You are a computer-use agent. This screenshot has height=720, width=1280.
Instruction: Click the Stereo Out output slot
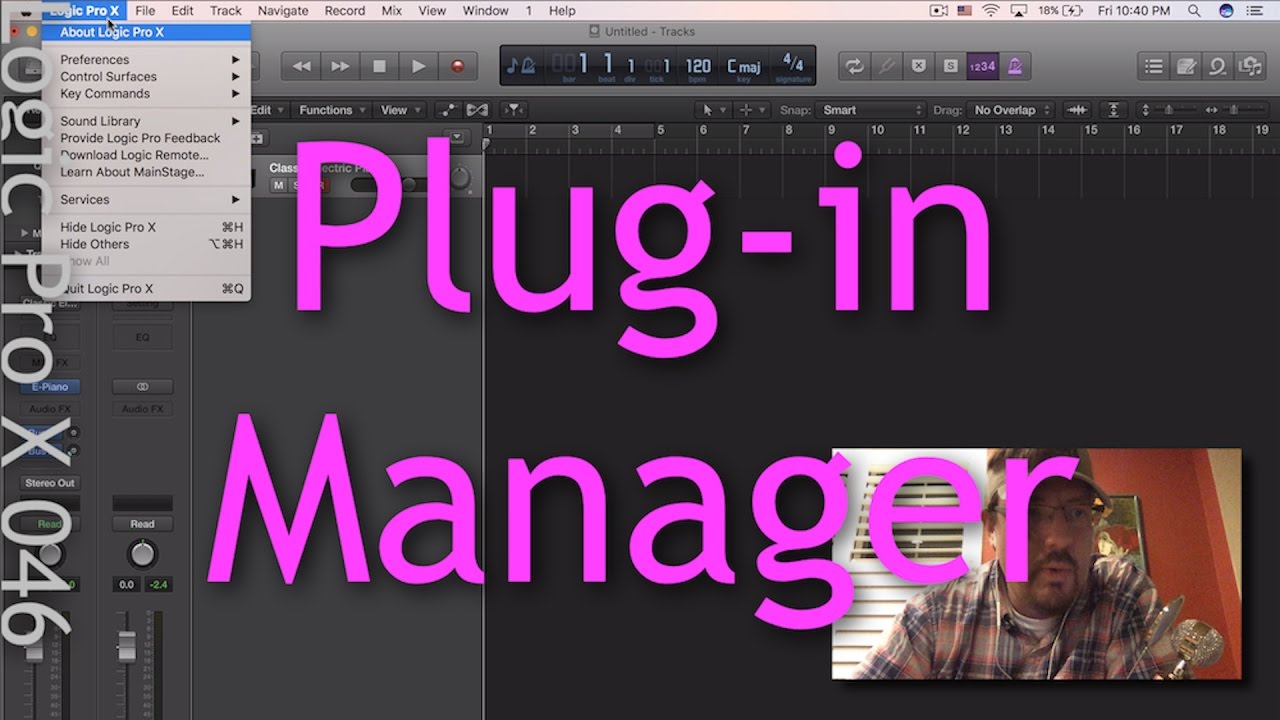[50, 483]
